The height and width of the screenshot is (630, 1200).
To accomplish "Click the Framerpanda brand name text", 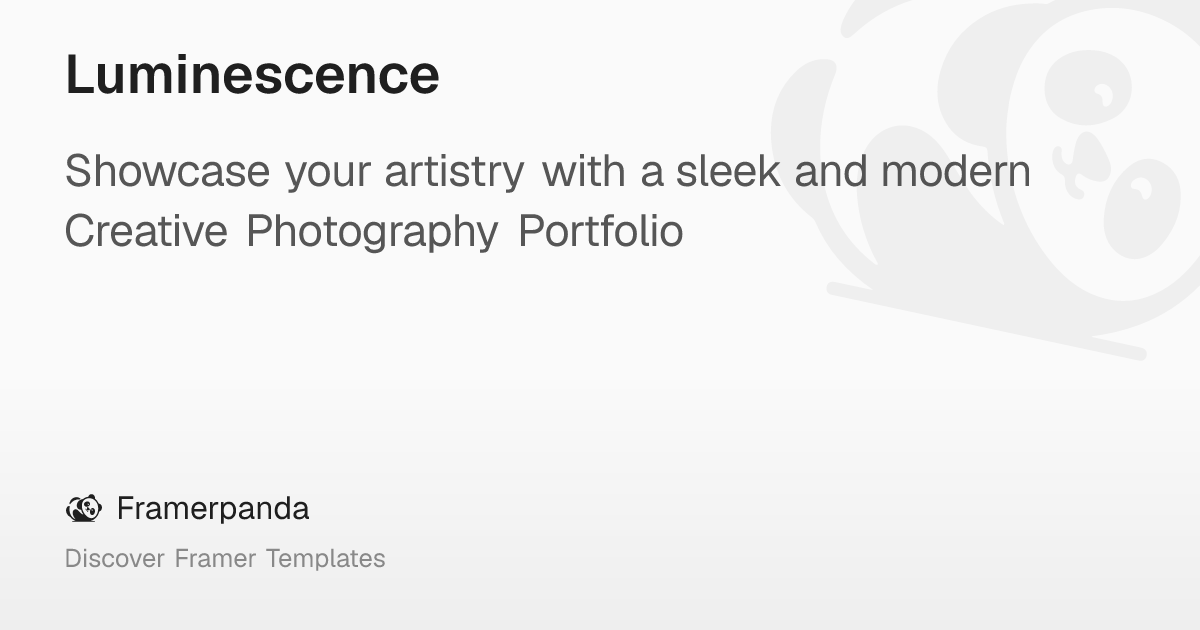I will click(x=213, y=509).
